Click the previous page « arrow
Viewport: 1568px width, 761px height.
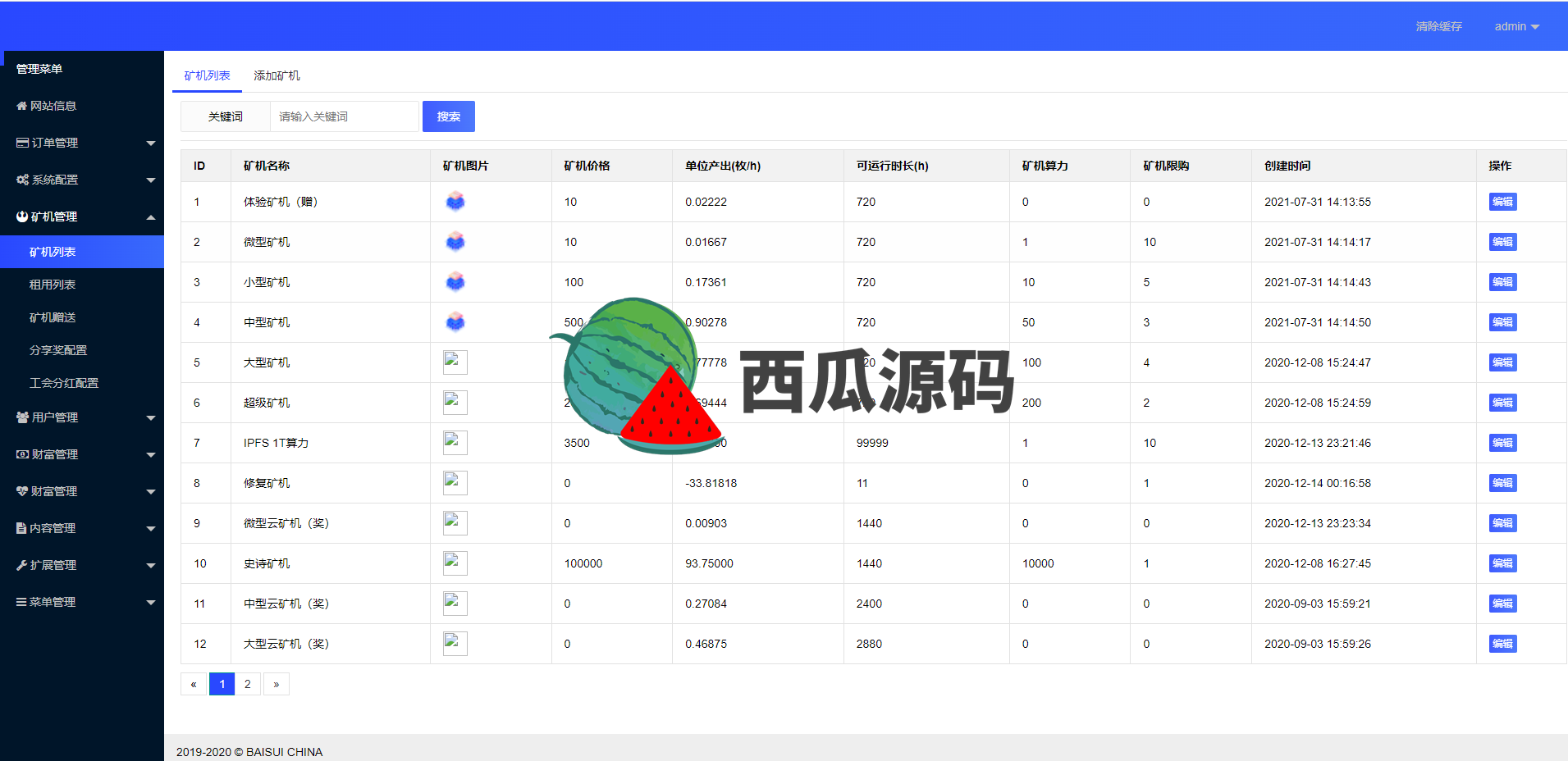[194, 684]
